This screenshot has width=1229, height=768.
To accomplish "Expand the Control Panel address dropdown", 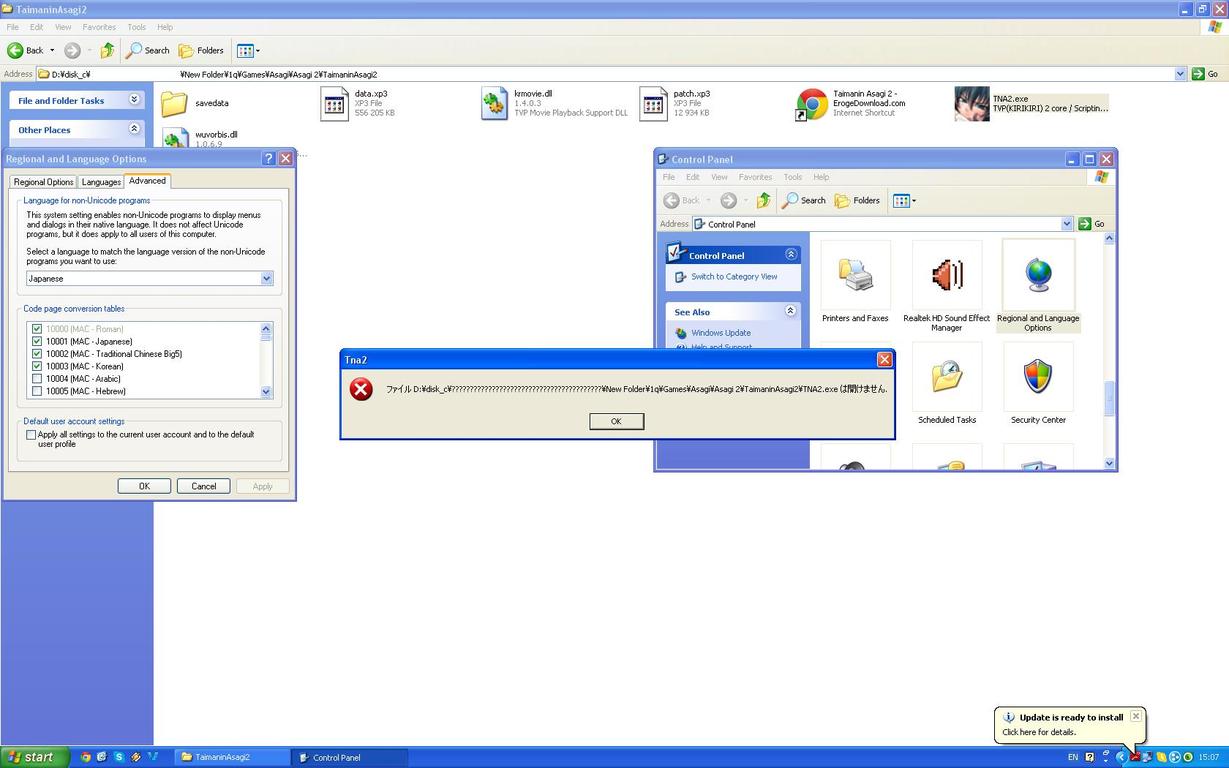I will (1066, 224).
